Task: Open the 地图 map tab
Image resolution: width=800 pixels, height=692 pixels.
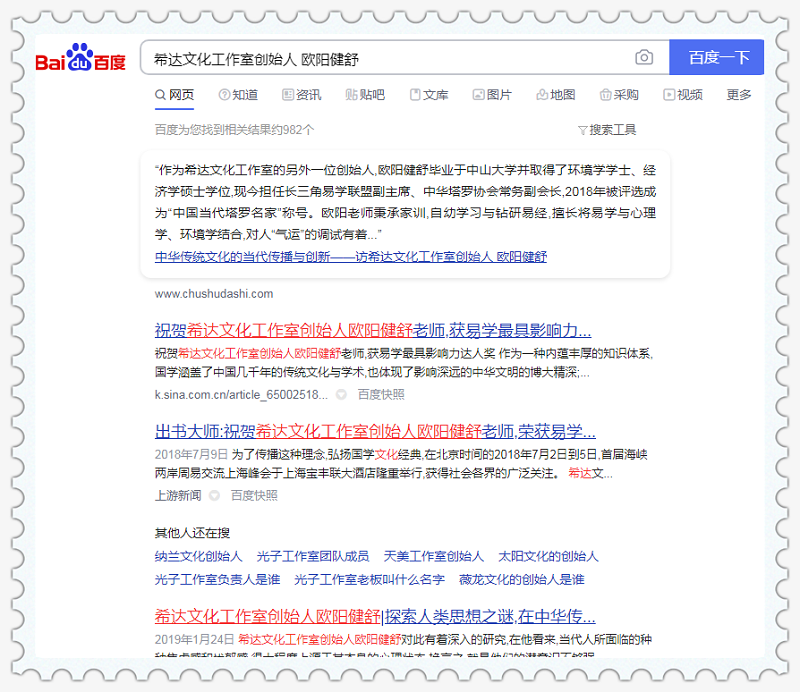Action: coord(556,95)
